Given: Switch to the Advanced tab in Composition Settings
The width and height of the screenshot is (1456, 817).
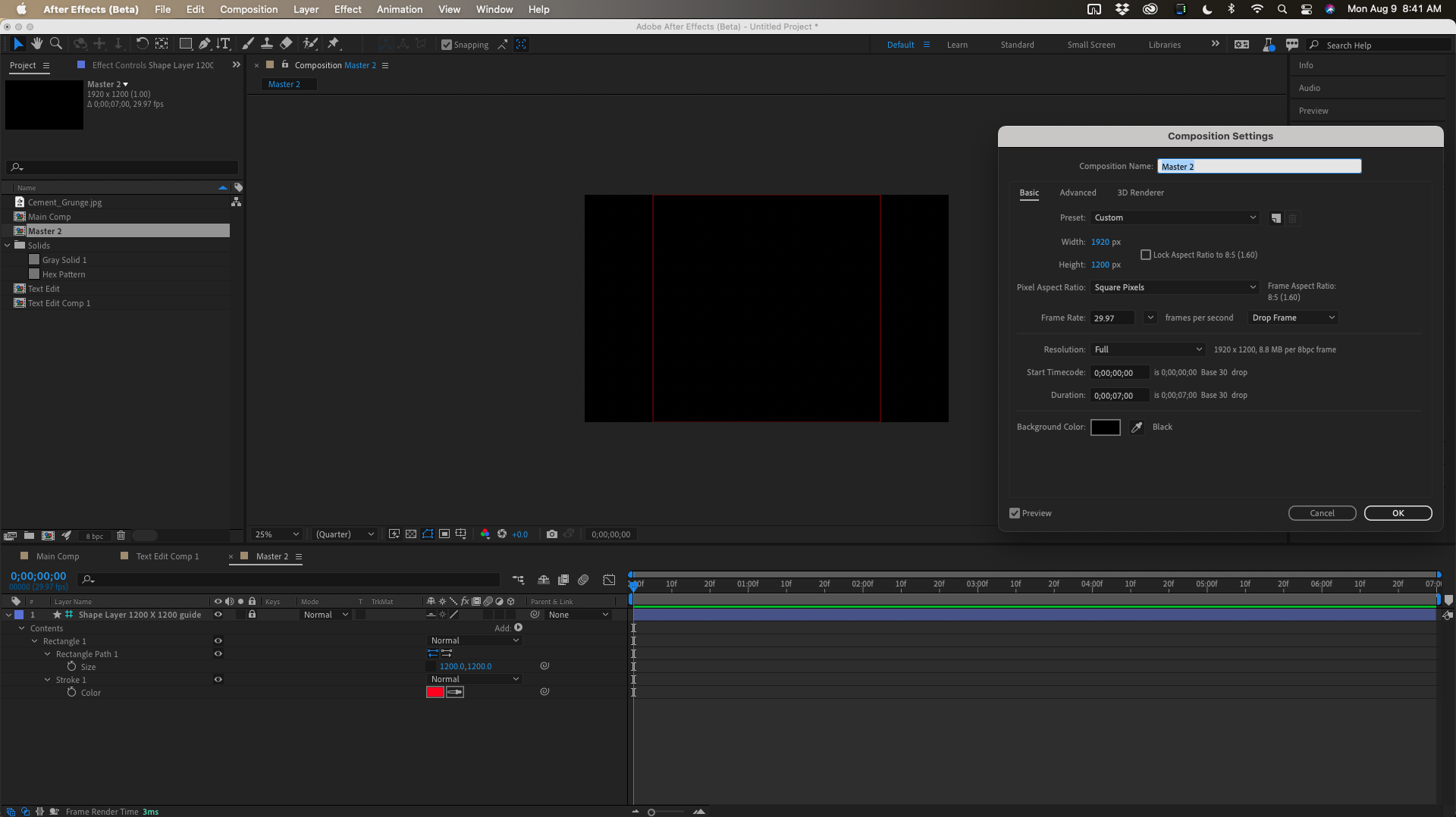Looking at the screenshot, I should pos(1078,193).
